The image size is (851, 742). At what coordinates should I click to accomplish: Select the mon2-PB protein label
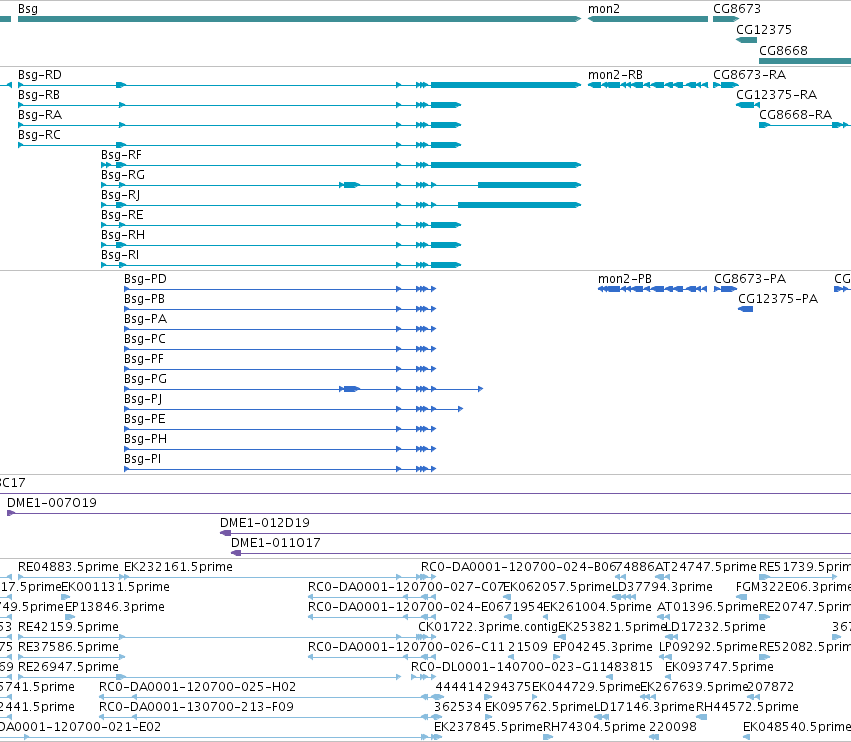click(x=625, y=279)
